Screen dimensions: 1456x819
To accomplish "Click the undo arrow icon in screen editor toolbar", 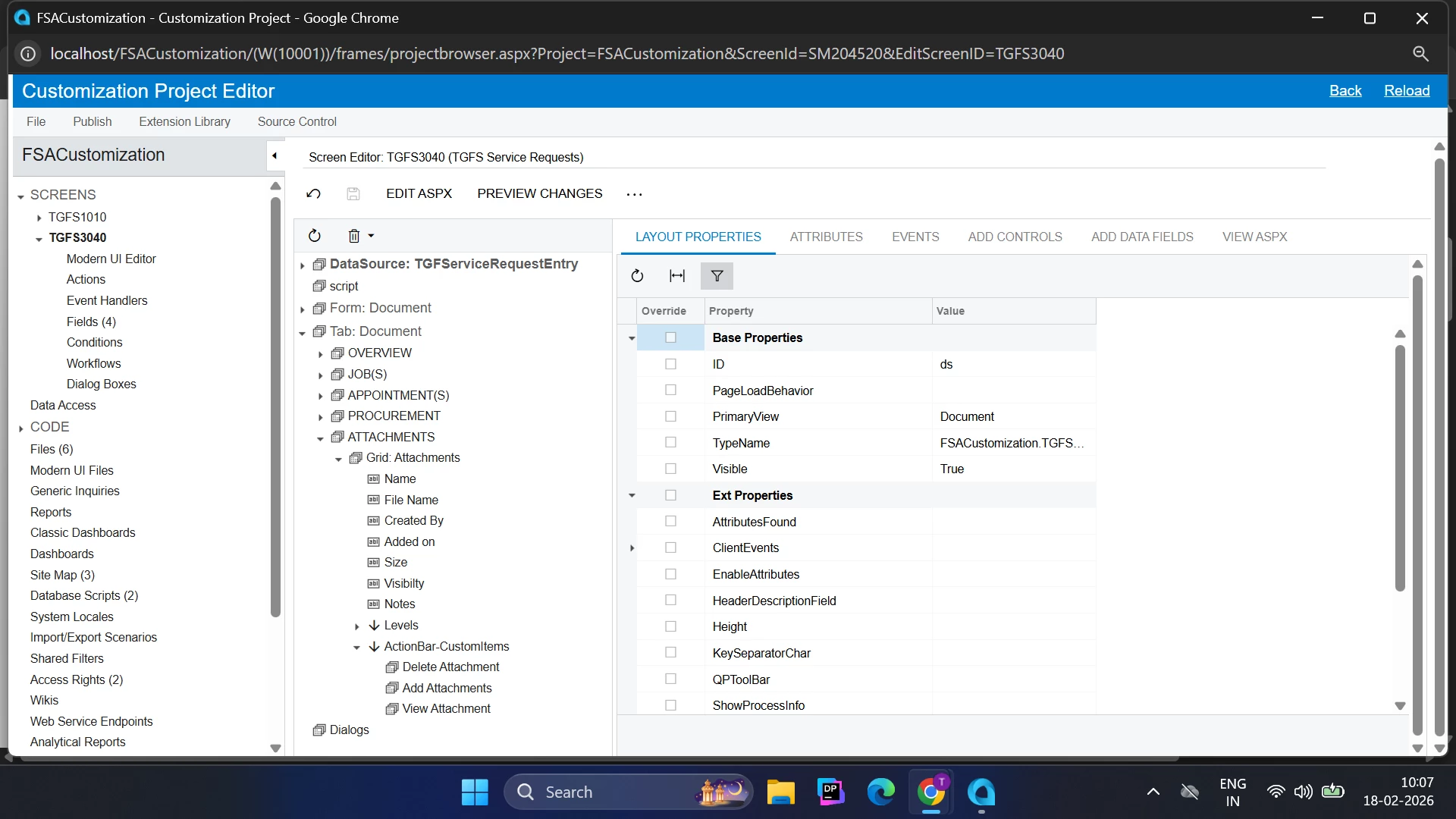I will point(313,193).
